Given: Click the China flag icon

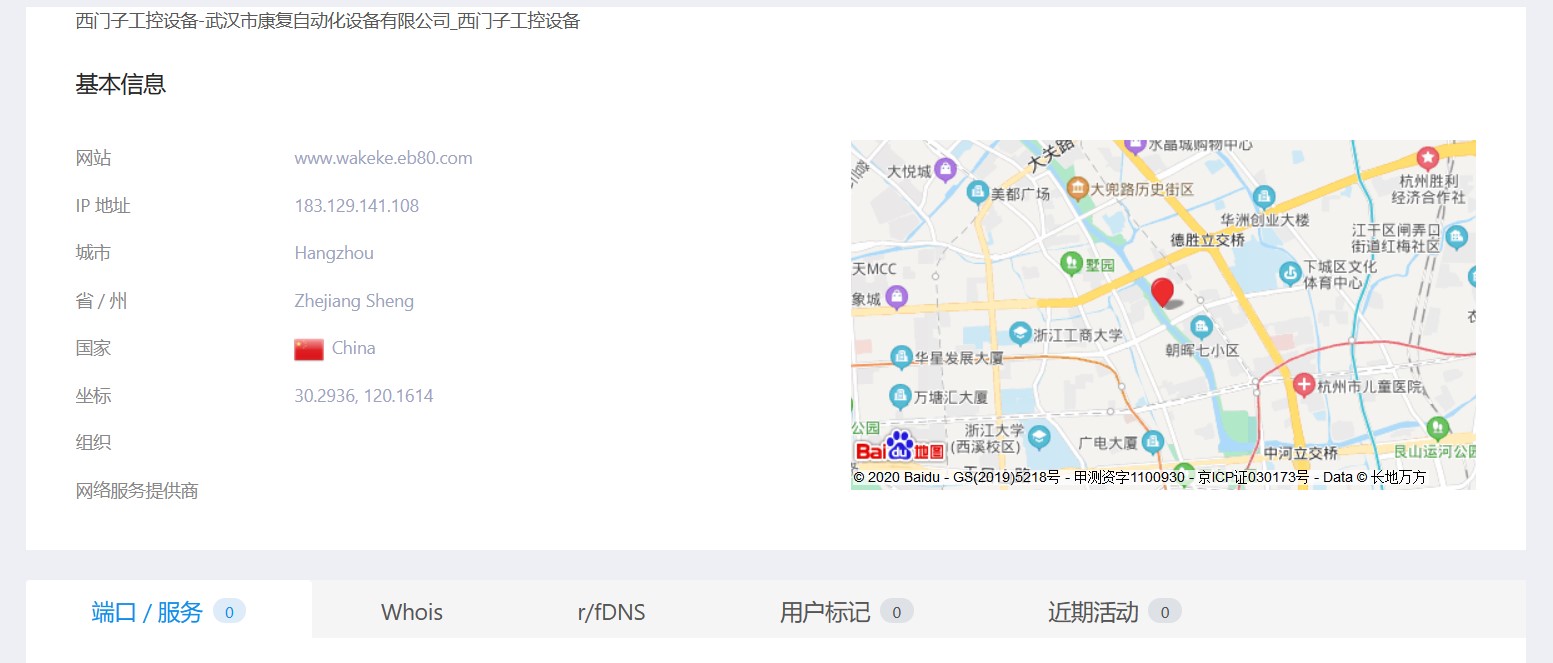Looking at the screenshot, I should pos(309,349).
